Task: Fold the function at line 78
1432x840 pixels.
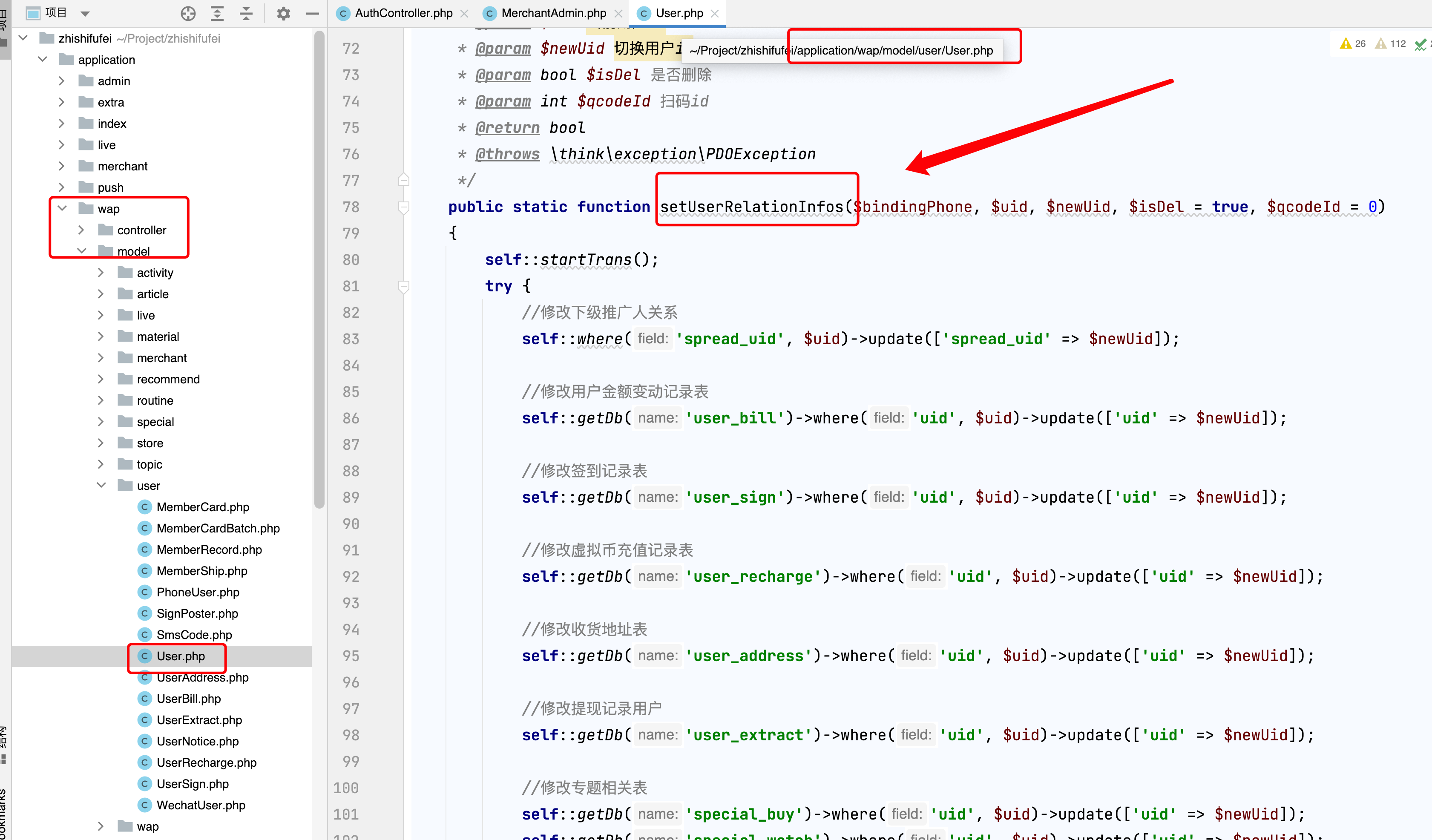Action: [403, 207]
